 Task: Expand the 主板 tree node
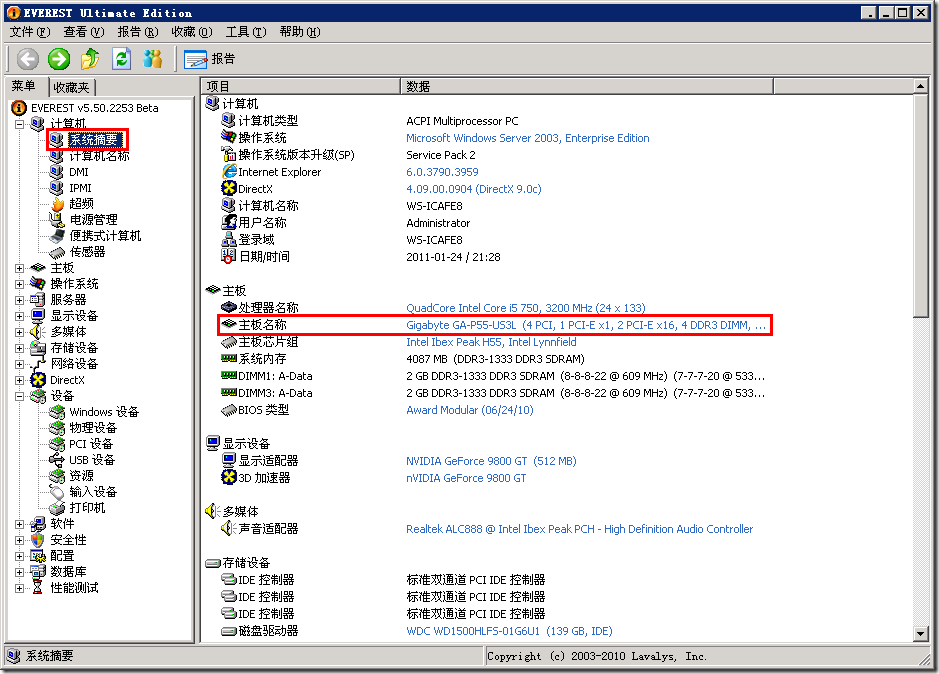tap(20, 268)
